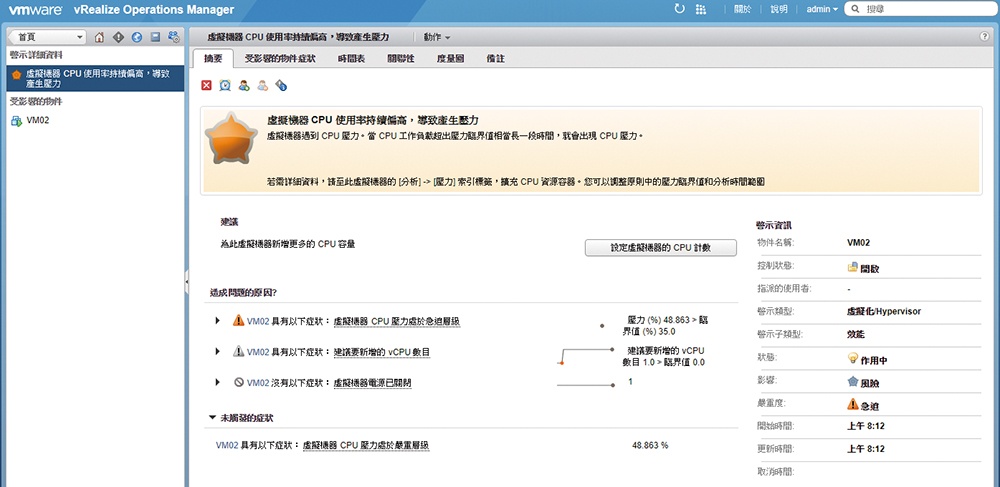Open the Alerts diamond icon in the left toolbar
Viewport: 1000px width, 487px height.
click(118, 37)
